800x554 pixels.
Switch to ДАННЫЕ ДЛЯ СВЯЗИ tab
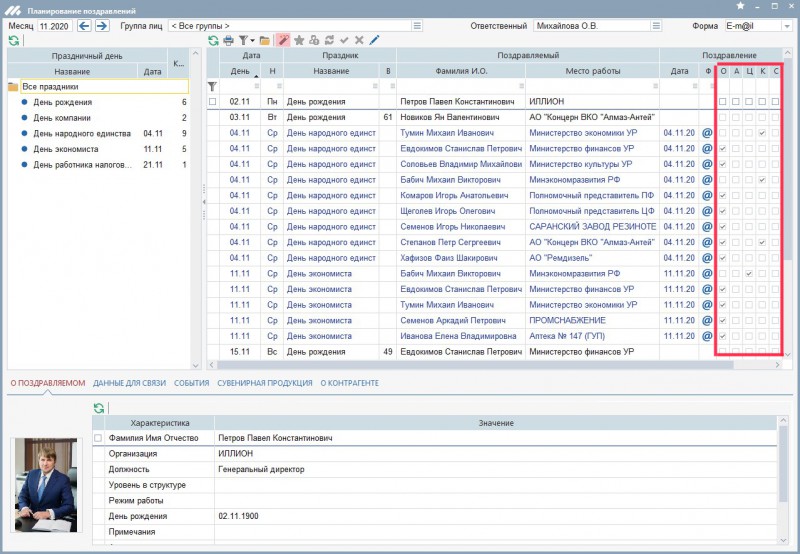[130, 383]
